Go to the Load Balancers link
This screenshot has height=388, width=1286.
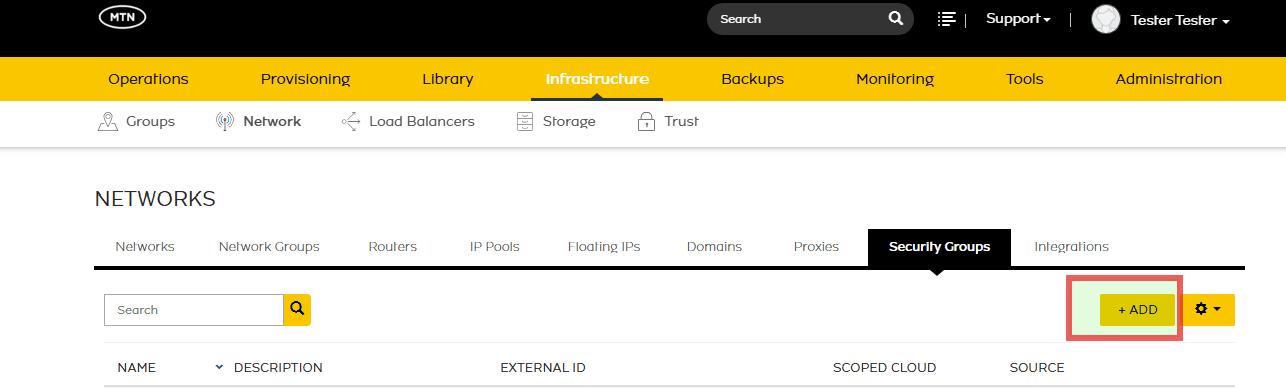click(422, 122)
